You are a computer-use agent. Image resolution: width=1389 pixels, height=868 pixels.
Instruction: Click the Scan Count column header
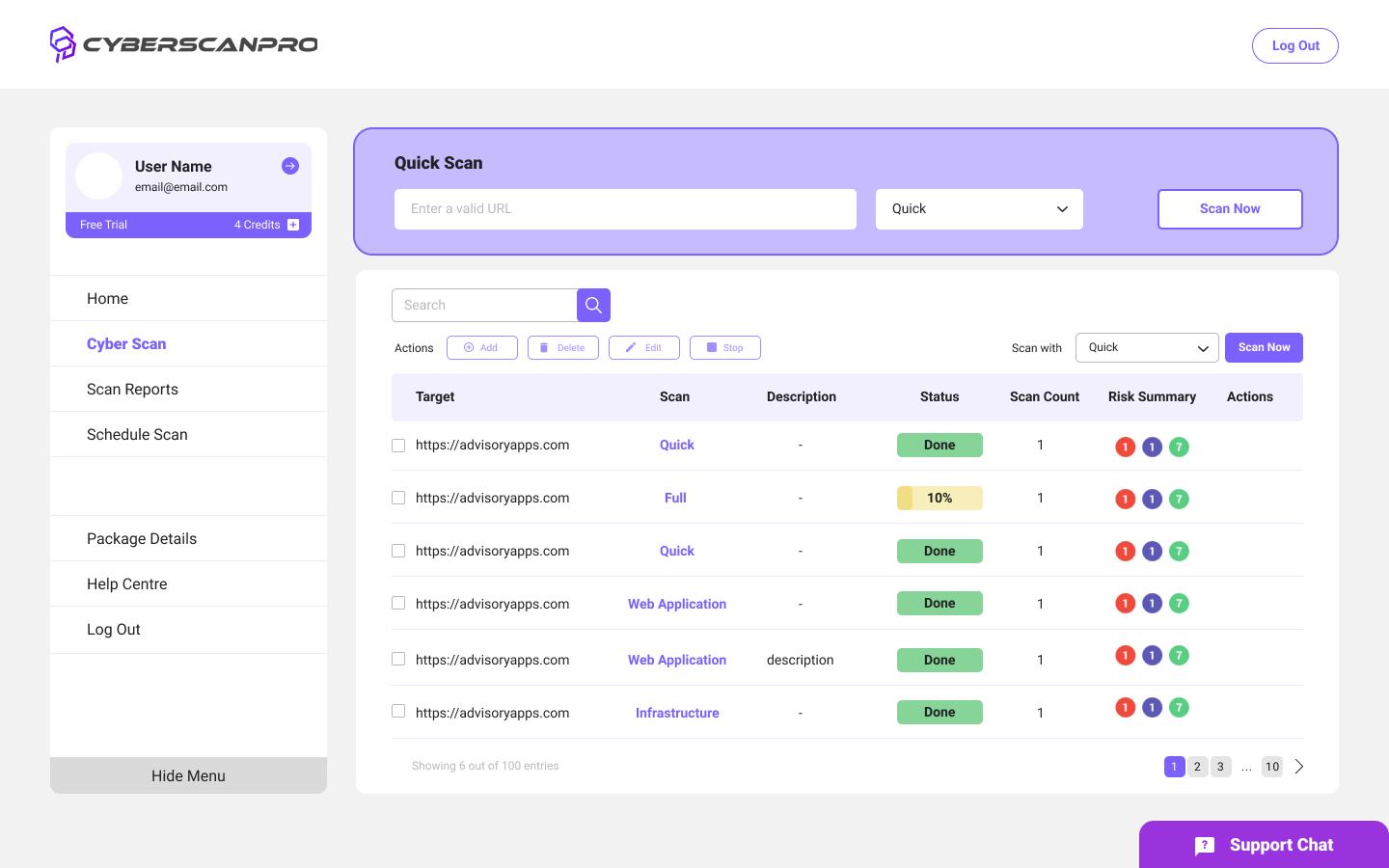[1045, 396]
